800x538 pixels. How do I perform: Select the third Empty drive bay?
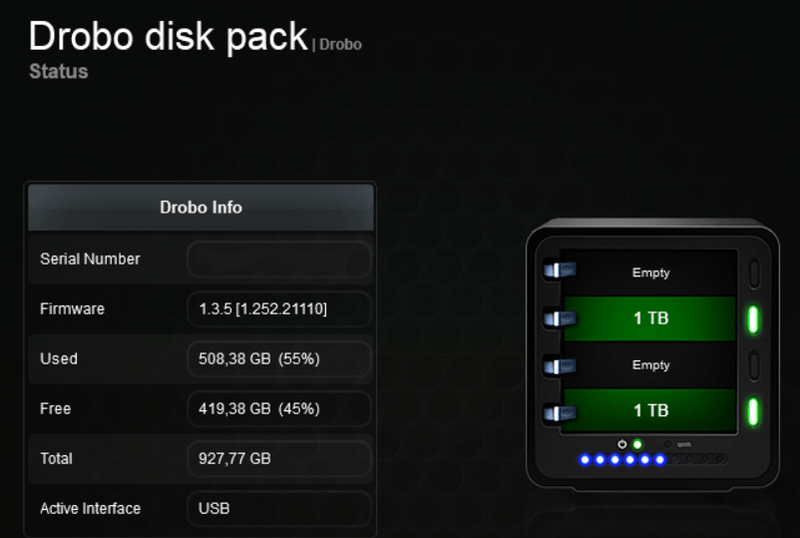tap(651, 365)
